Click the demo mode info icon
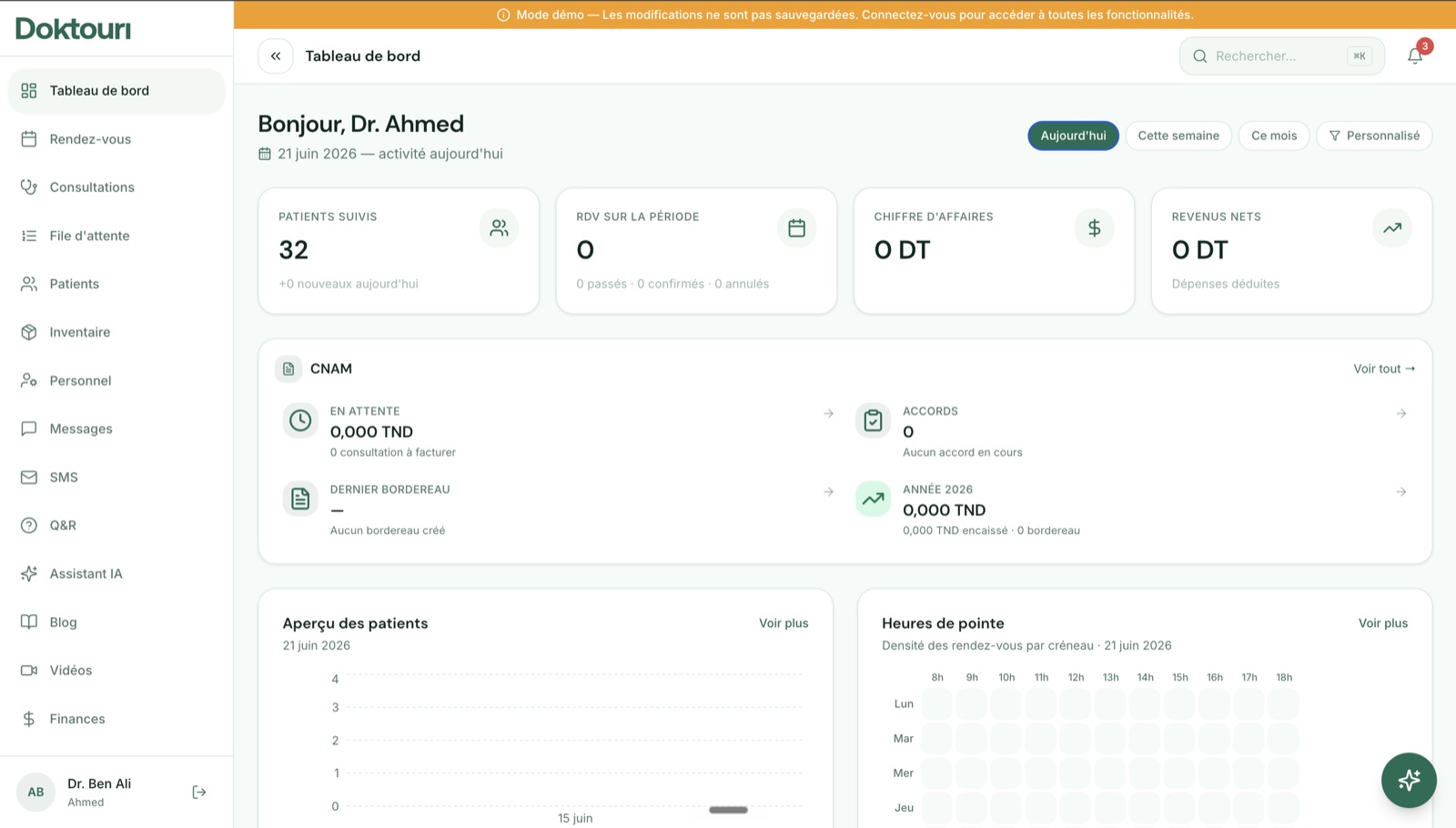 pyautogui.click(x=503, y=15)
